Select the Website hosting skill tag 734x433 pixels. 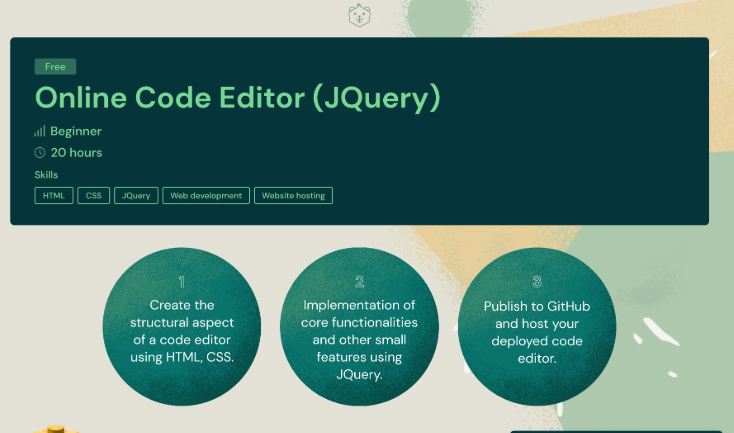294,196
